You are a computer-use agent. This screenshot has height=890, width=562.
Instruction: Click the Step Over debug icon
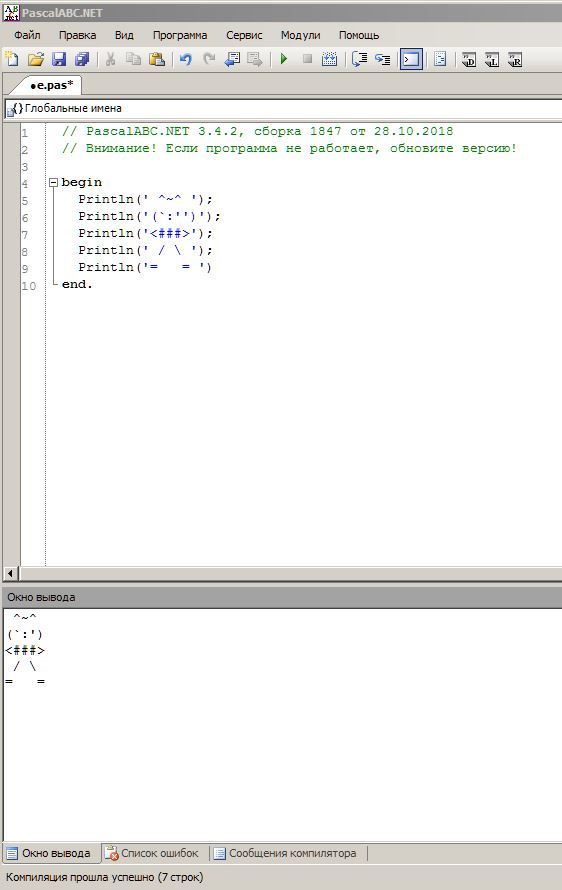[x=359, y=59]
